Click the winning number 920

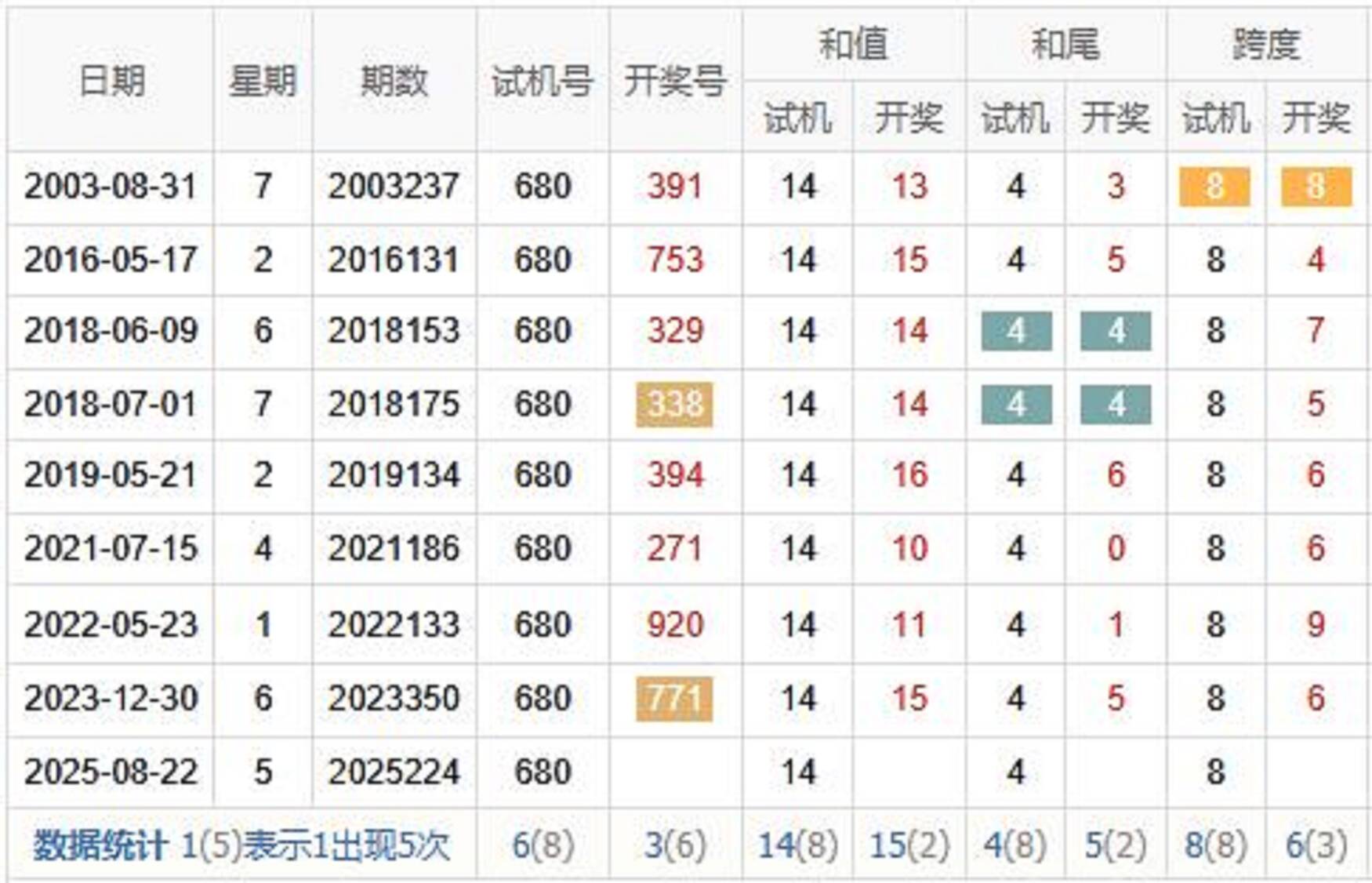click(675, 625)
